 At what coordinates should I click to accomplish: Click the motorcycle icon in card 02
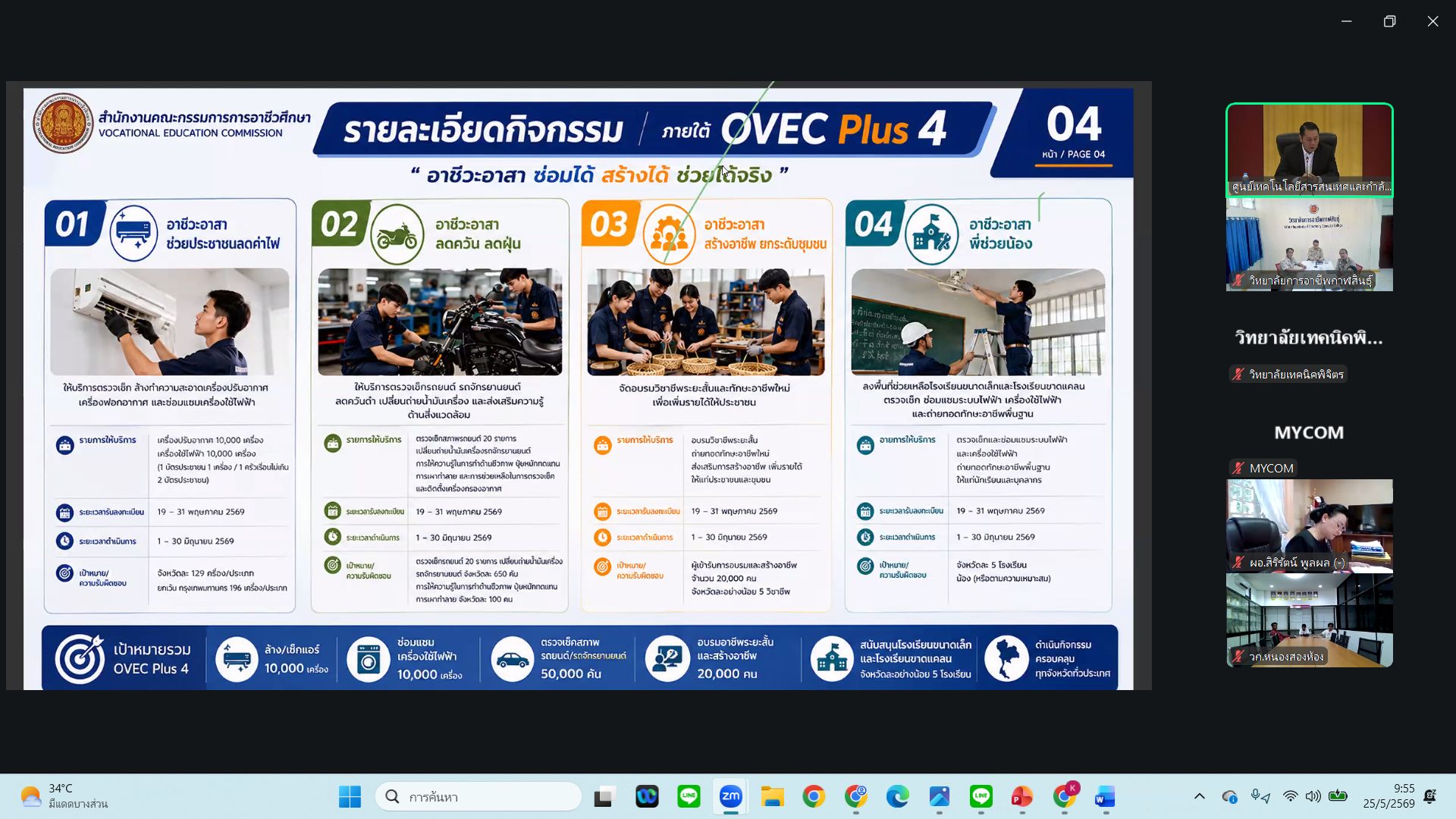tap(397, 234)
